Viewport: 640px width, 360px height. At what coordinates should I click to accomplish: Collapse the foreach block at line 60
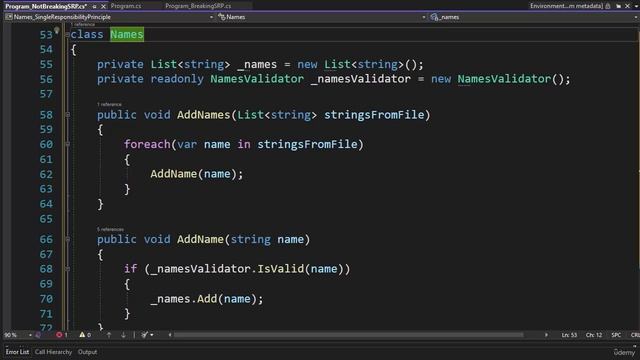click(x=68, y=144)
